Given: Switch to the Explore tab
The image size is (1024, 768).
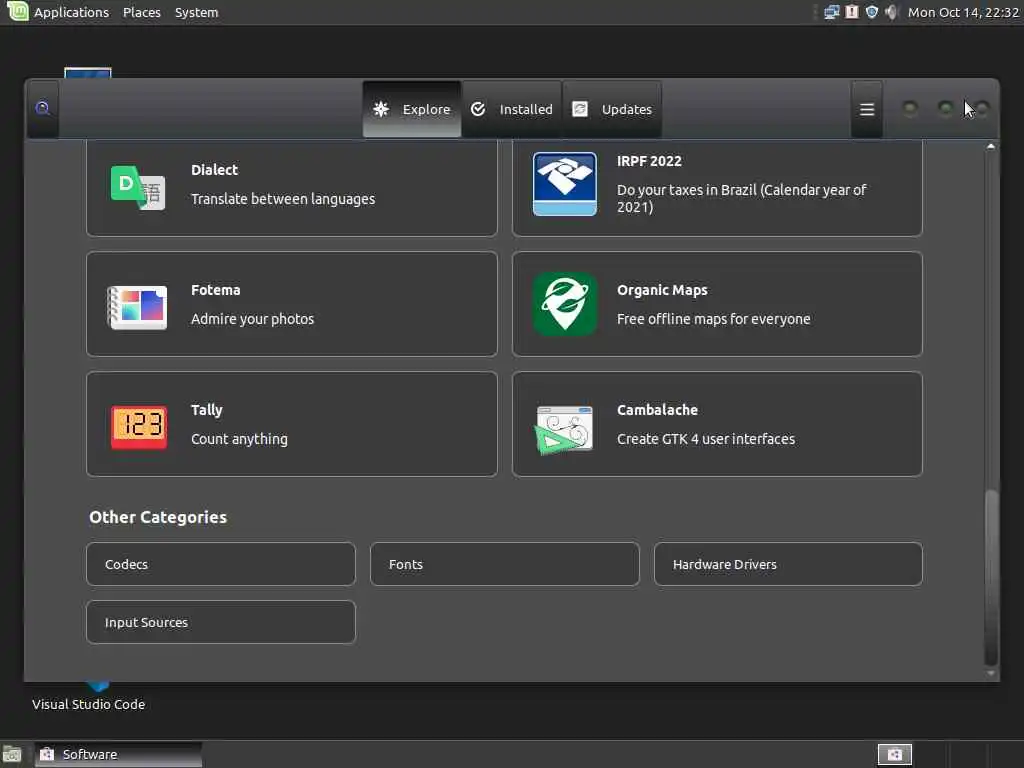Looking at the screenshot, I should (x=412, y=109).
